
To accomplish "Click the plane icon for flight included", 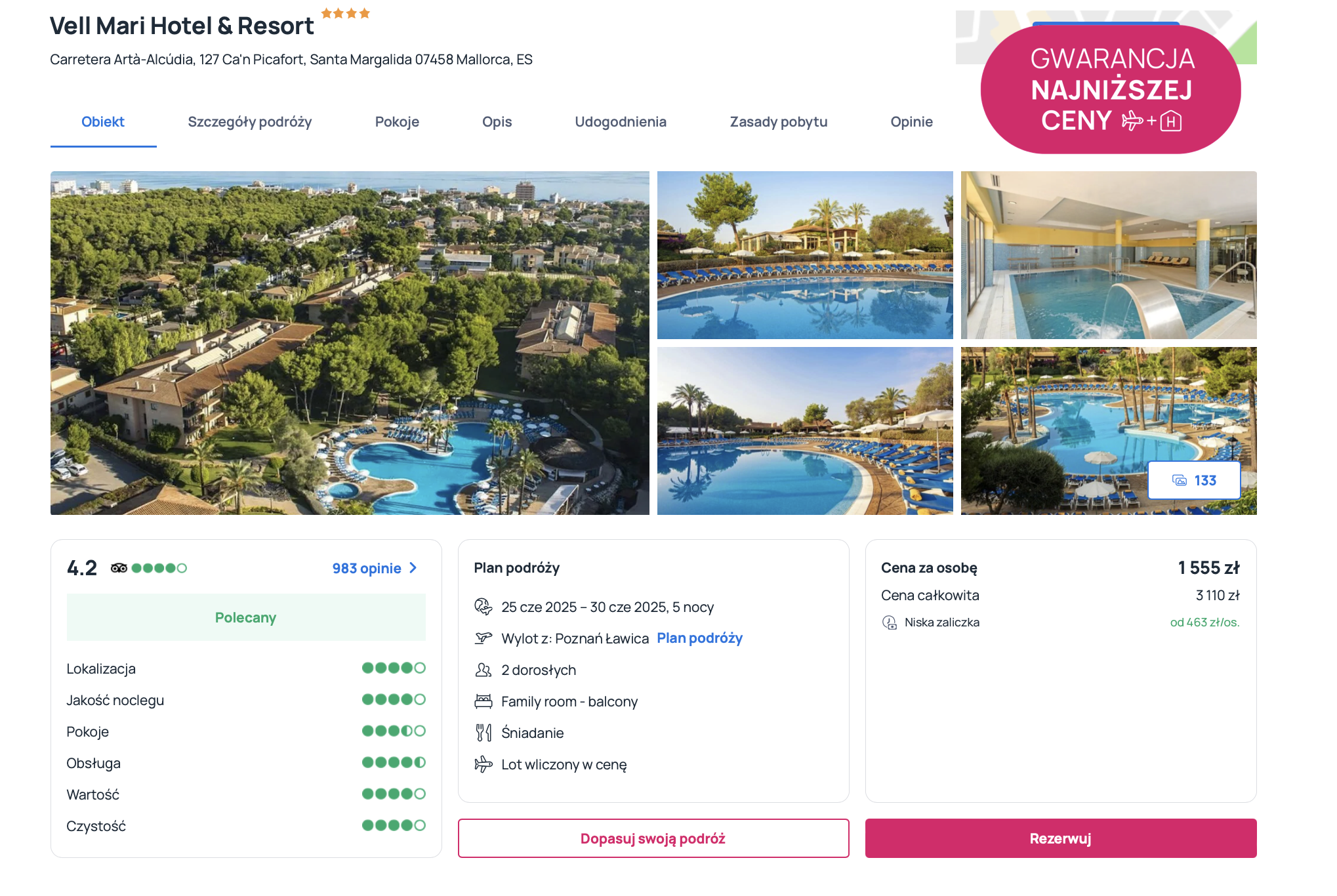I will [x=483, y=764].
